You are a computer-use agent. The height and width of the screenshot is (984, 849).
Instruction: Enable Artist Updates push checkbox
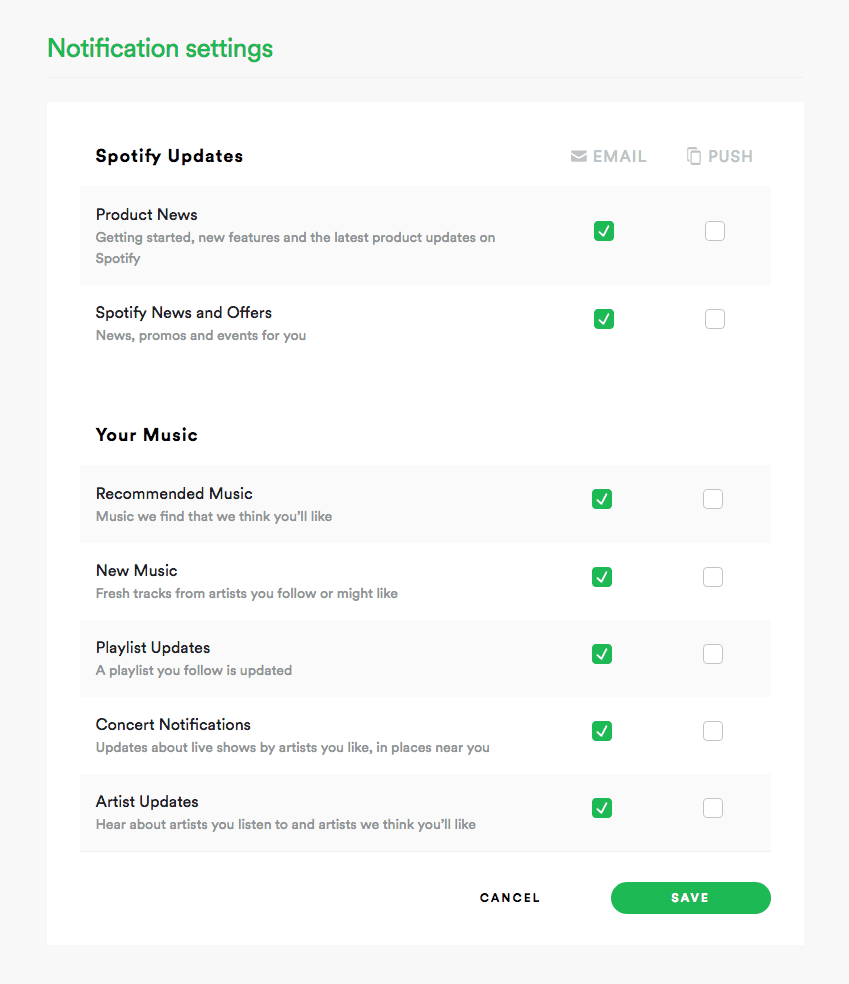(713, 808)
